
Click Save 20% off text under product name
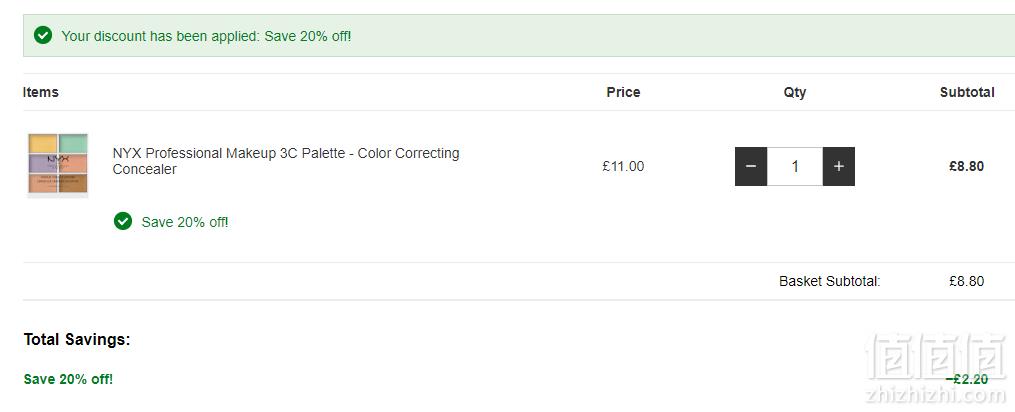185,222
